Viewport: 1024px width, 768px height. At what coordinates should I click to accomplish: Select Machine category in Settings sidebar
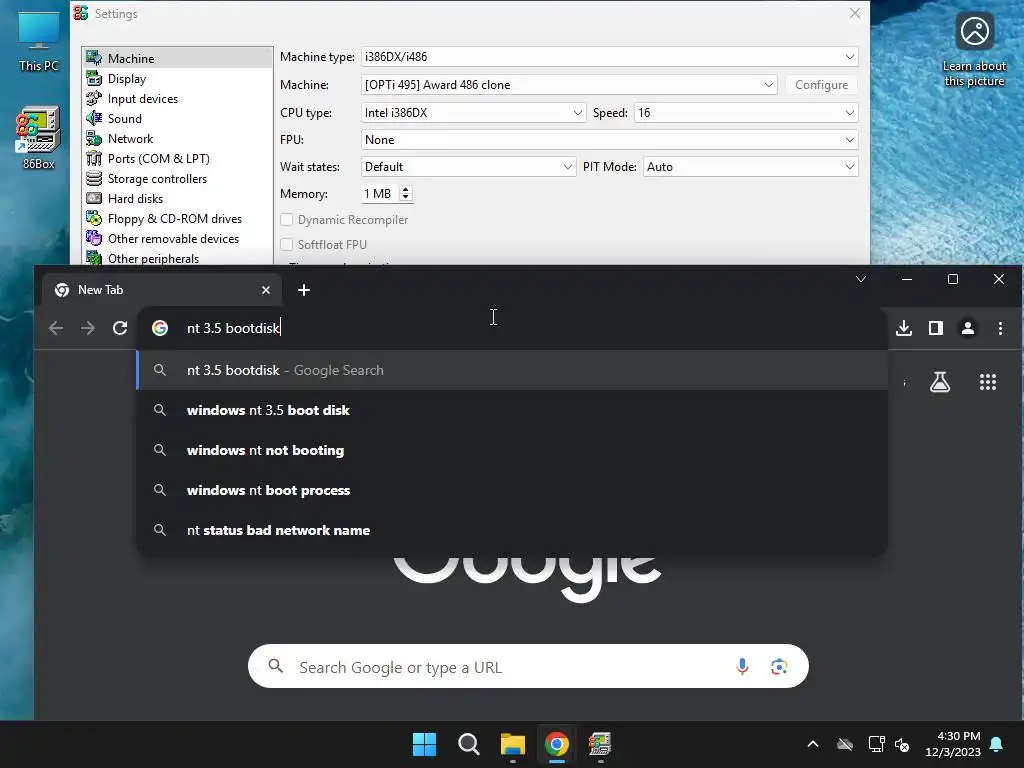[x=177, y=58]
